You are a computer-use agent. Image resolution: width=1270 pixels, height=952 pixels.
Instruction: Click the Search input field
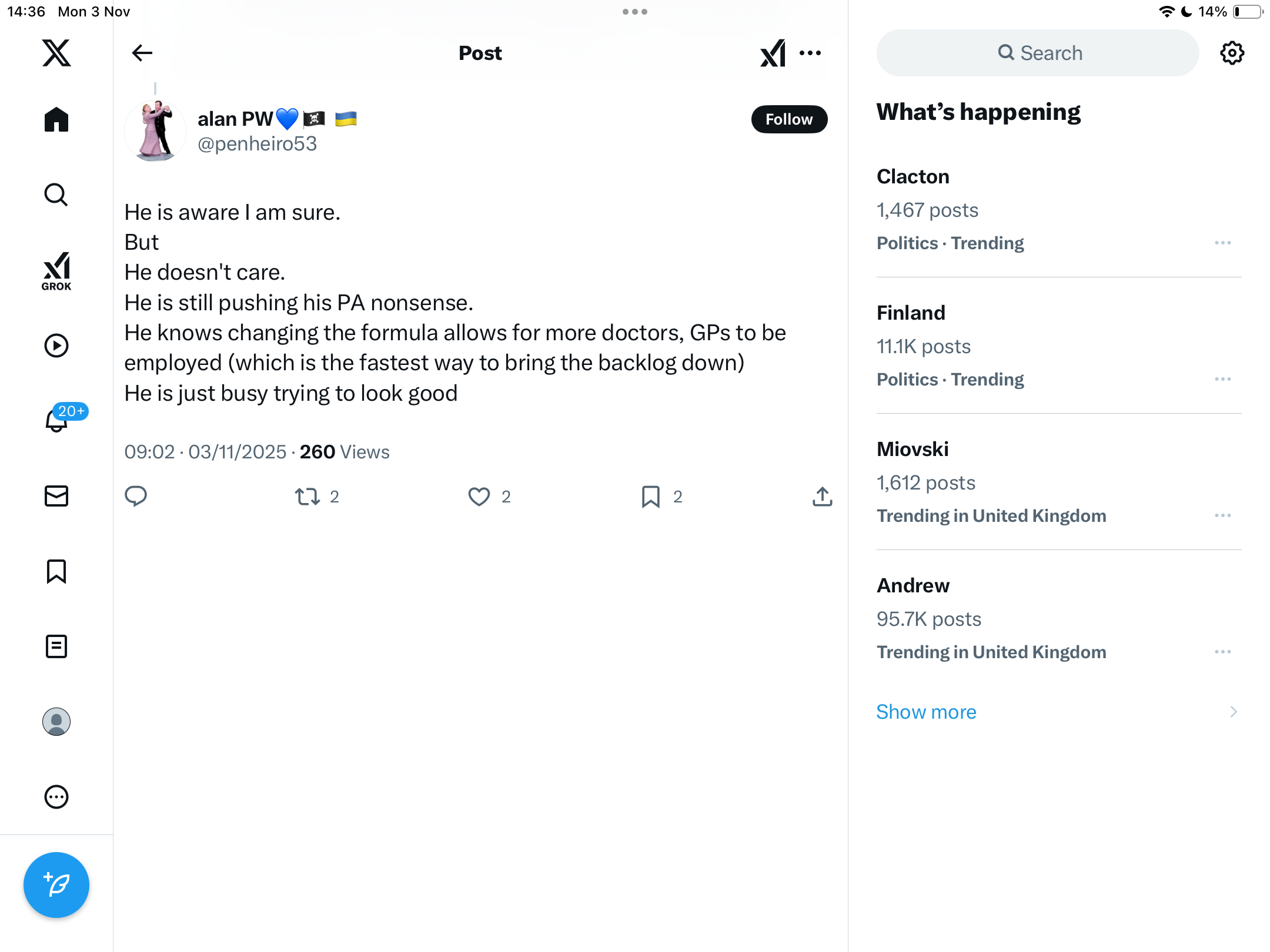point(1038,53)
